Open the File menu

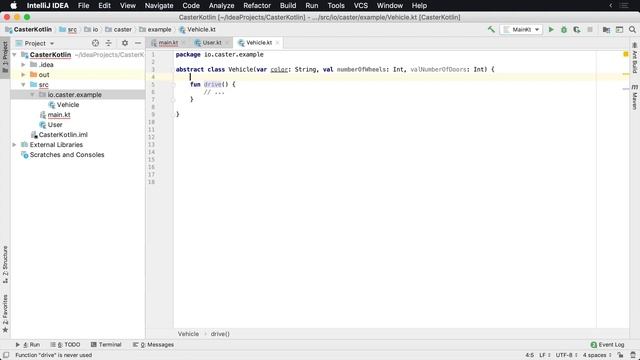[x=83, y=6]
